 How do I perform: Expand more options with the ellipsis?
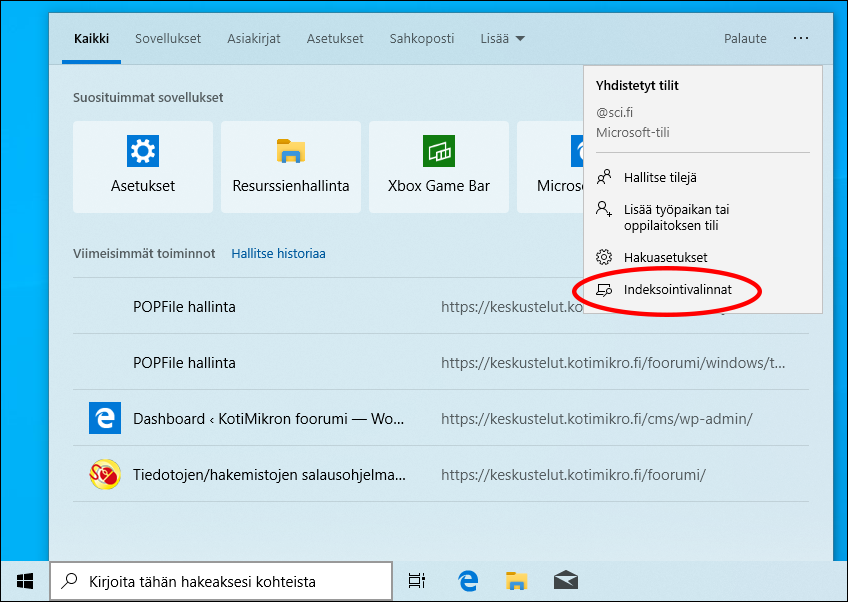click(801, 38)
